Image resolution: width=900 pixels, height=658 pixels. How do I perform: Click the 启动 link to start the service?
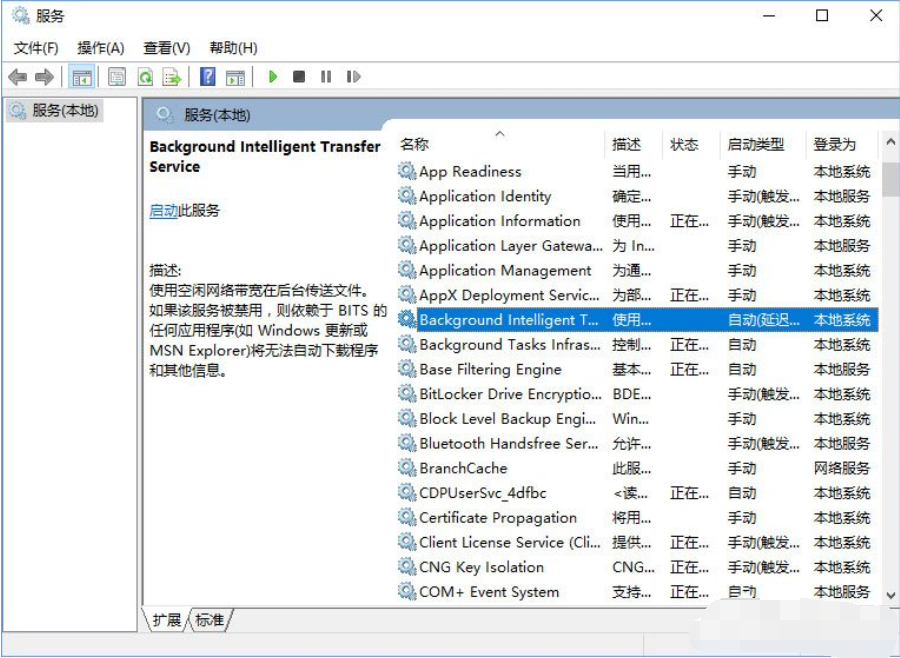pos(163,211)
